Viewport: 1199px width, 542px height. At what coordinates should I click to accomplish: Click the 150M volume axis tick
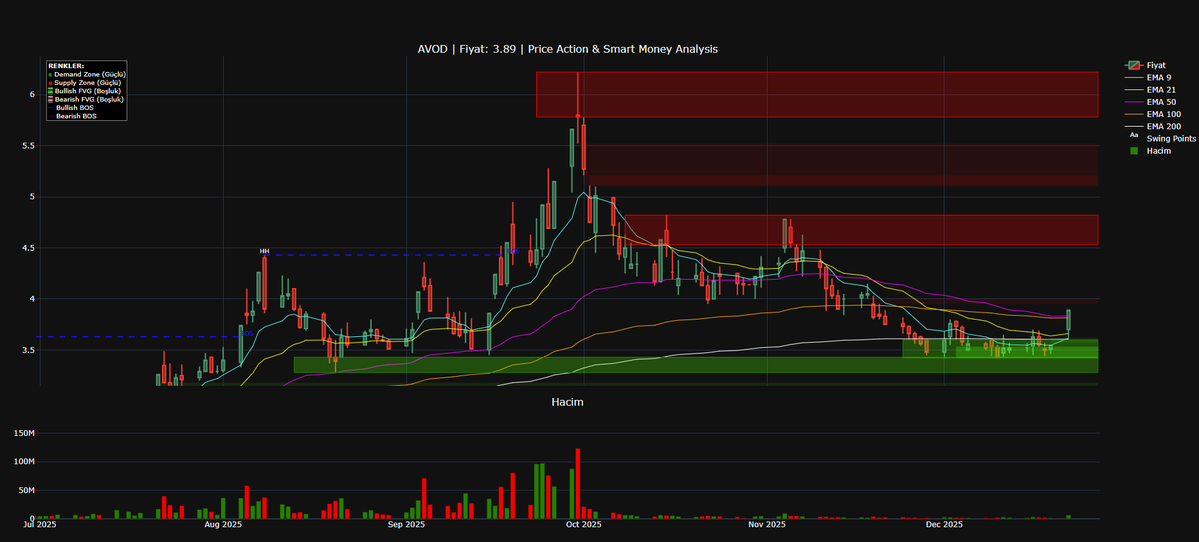(23, 433)
